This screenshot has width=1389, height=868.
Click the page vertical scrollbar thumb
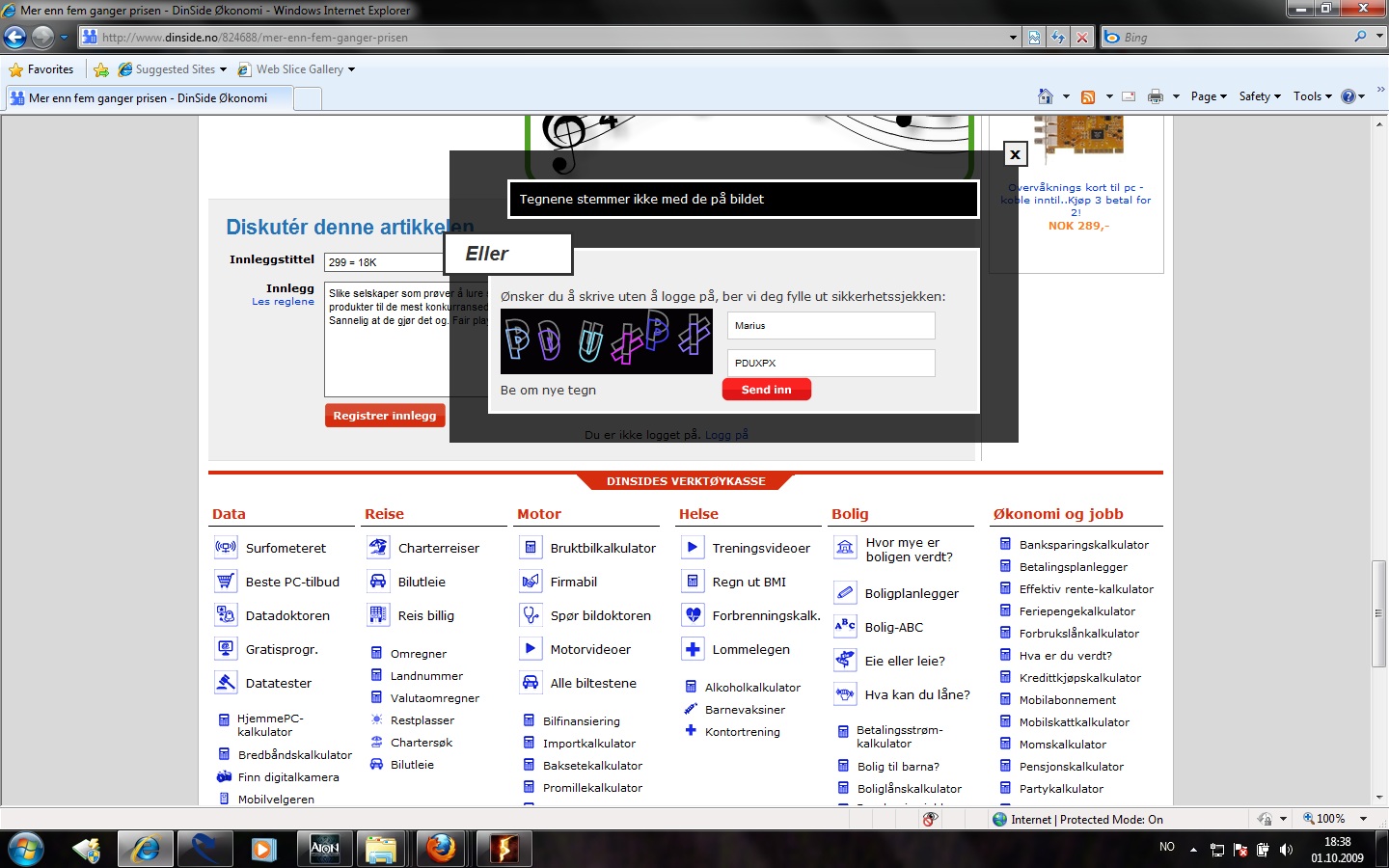coord(1378,612)
